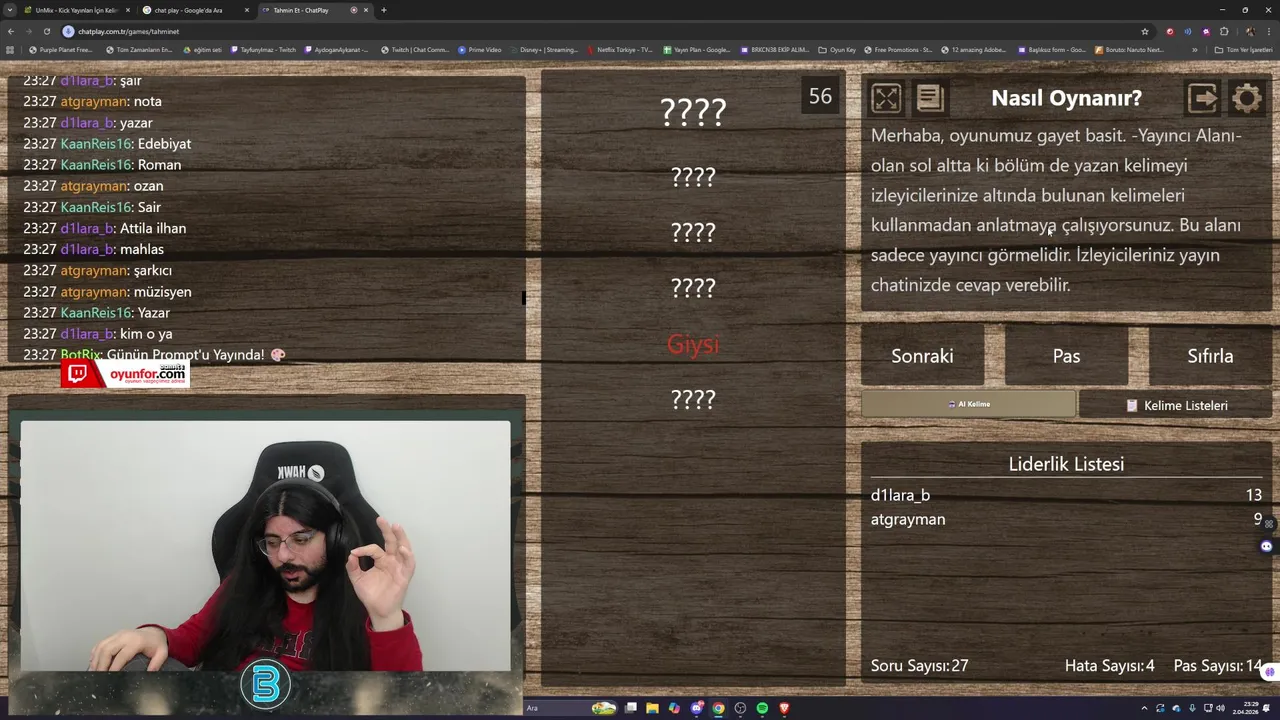Open the tab search dropdown arrow

[9, 10]
